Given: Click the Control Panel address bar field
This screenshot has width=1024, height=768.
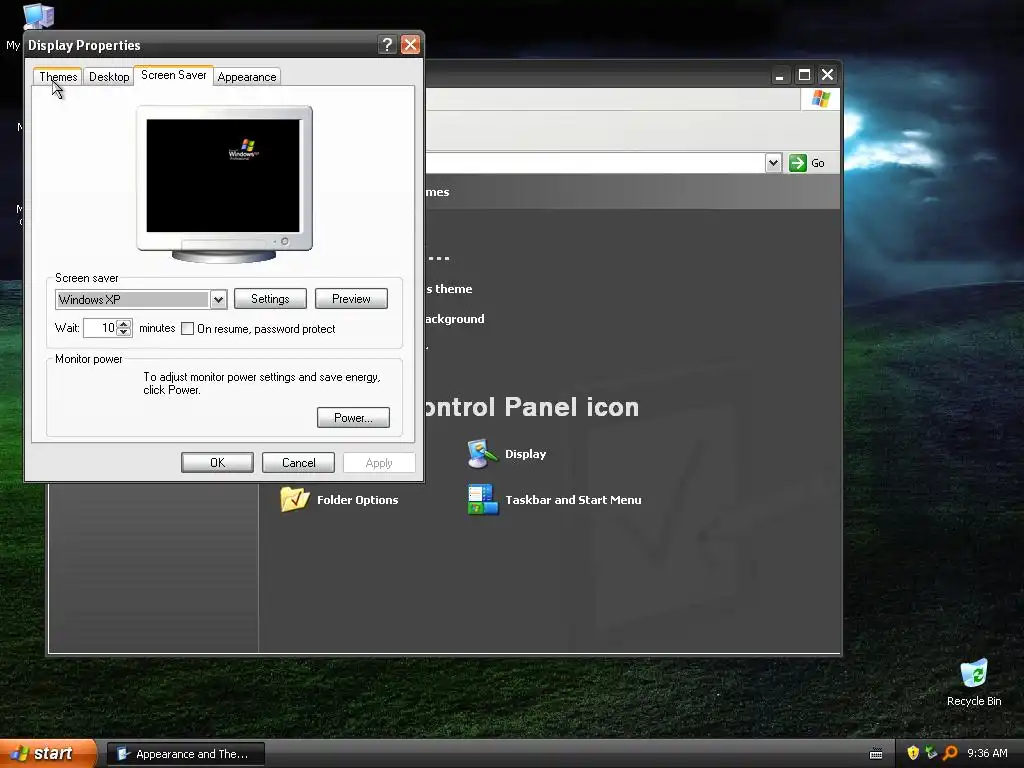Looking at the screenshot, I should pos(594,163).
